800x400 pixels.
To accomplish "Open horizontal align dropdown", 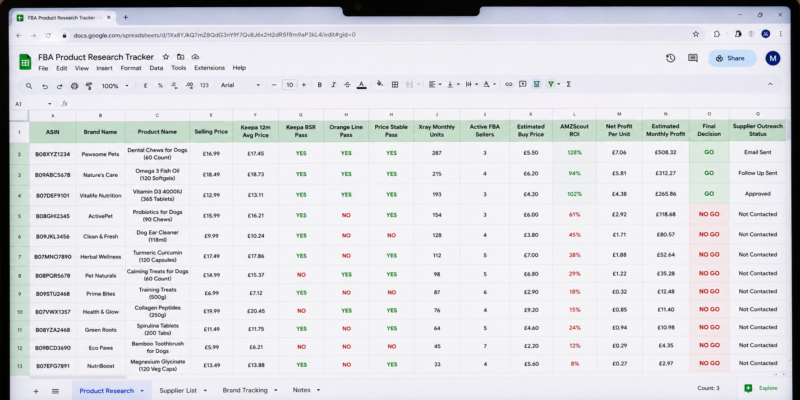I will 435,85.
